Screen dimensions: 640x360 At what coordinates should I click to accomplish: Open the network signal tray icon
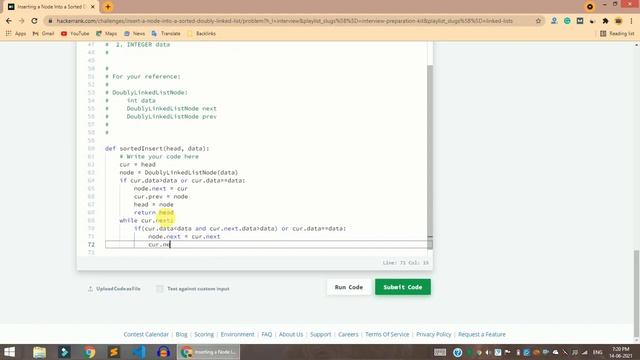point(585,352)
